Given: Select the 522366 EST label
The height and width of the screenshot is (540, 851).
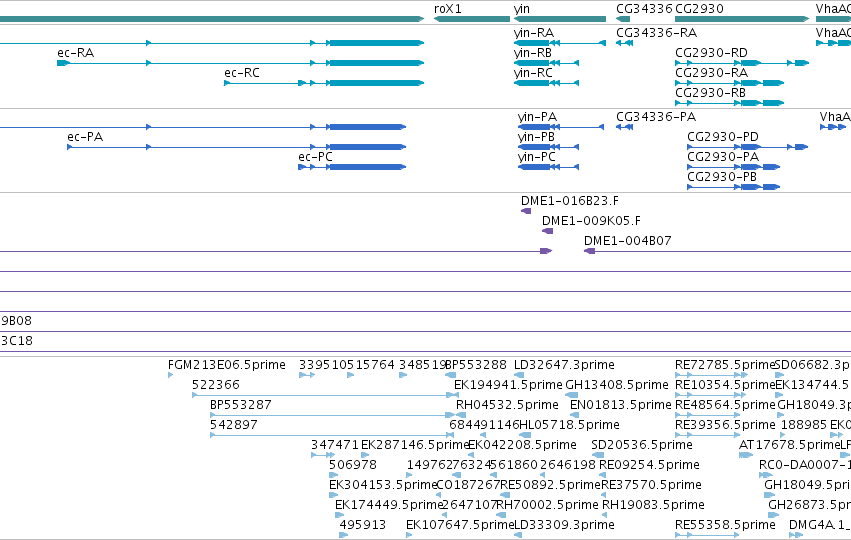Looking at the screenshot, I should click(216, 385).
